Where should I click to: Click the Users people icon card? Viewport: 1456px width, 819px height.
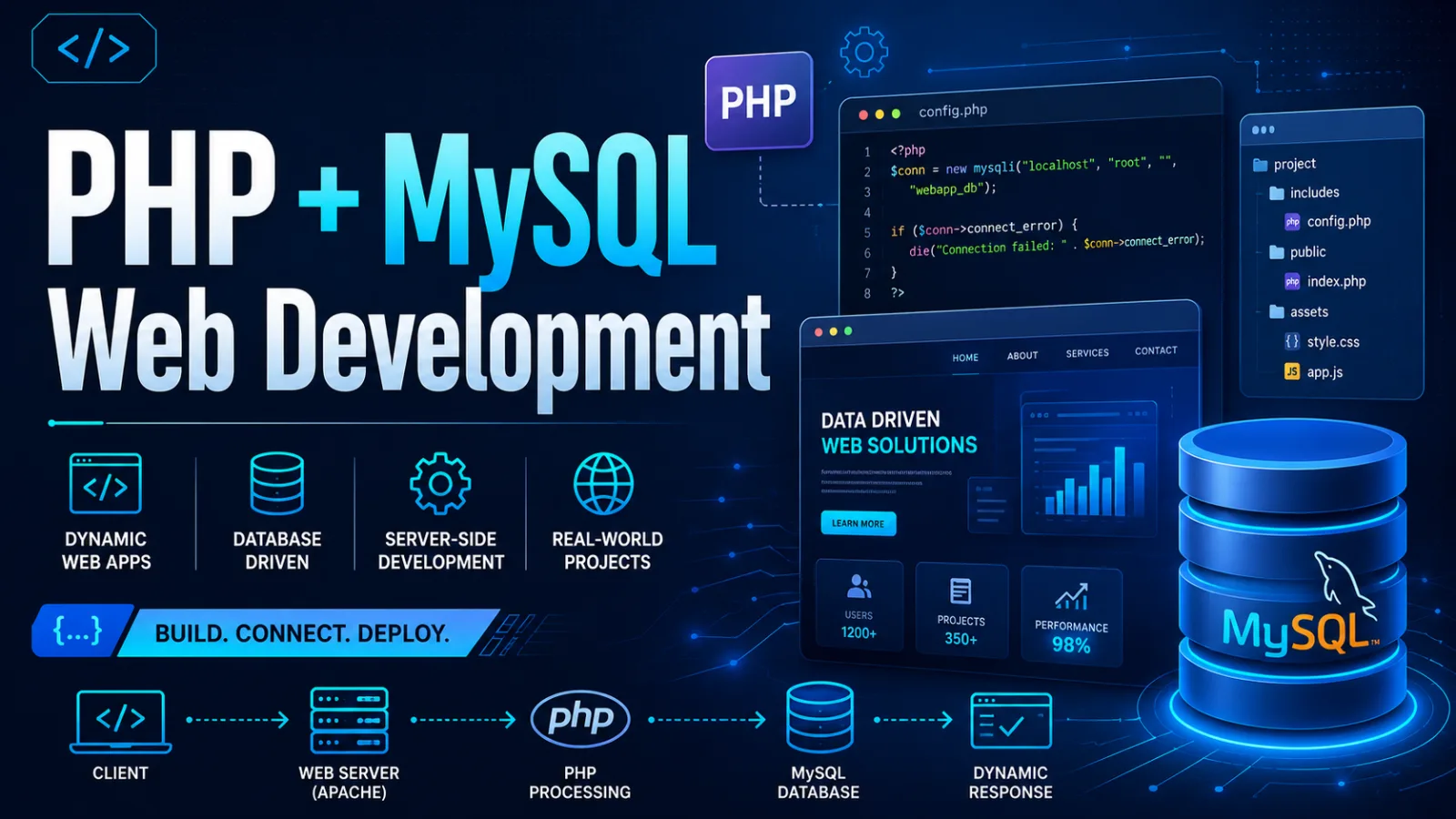click(x=859, y=606)
